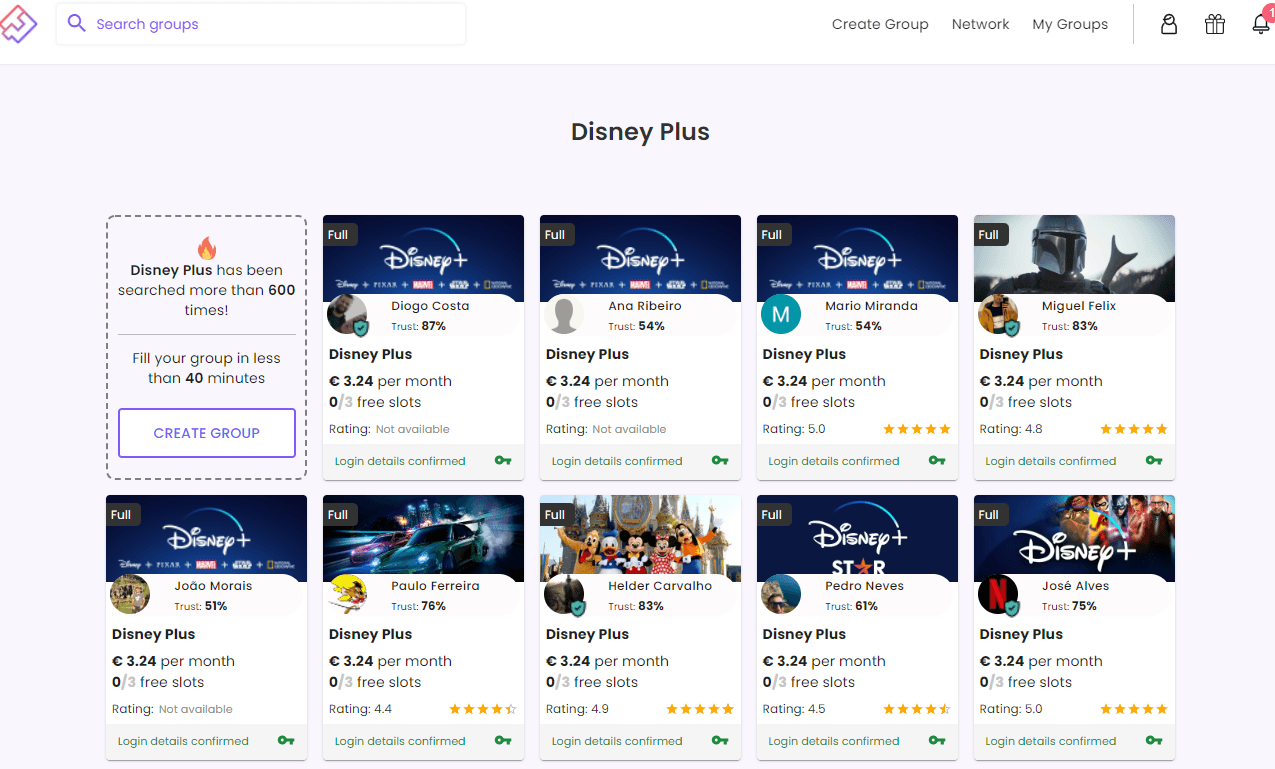Go to the Network page
1275x769 pixels.
tap(980, 24)
